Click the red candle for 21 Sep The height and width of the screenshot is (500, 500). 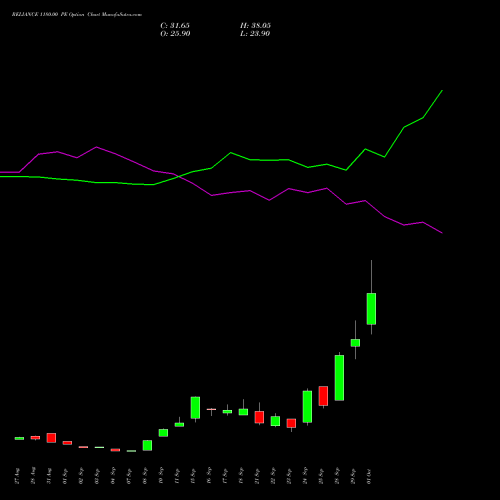click(x=259, y=417)
